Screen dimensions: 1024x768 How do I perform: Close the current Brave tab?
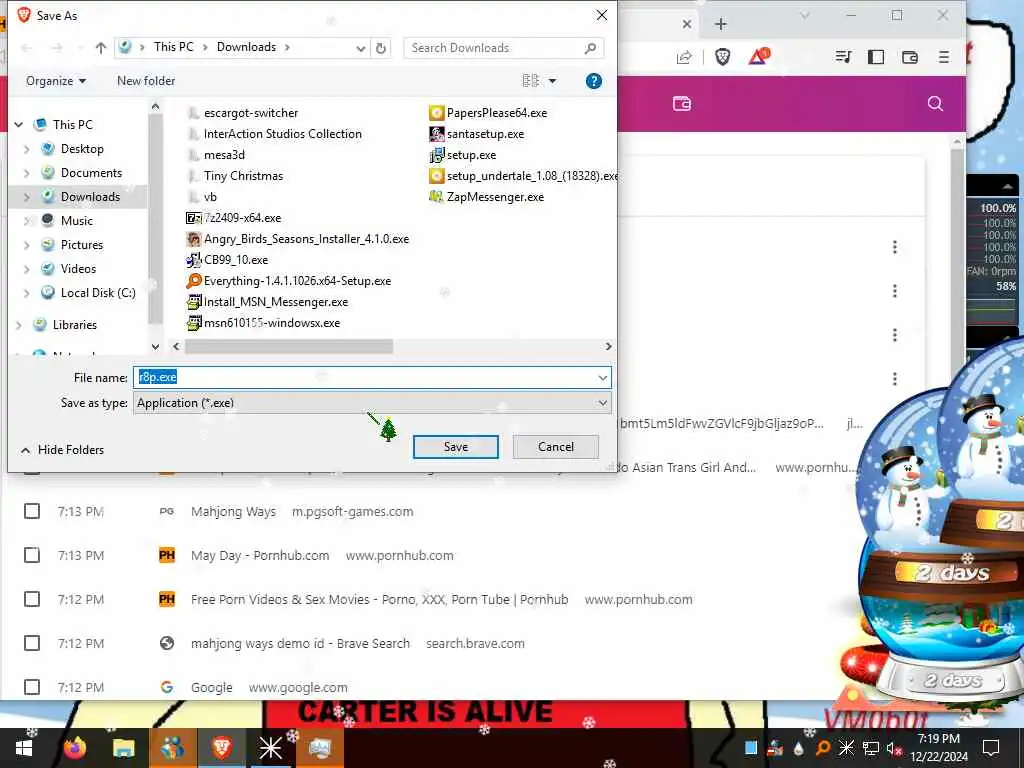click(x=687, y=24)
